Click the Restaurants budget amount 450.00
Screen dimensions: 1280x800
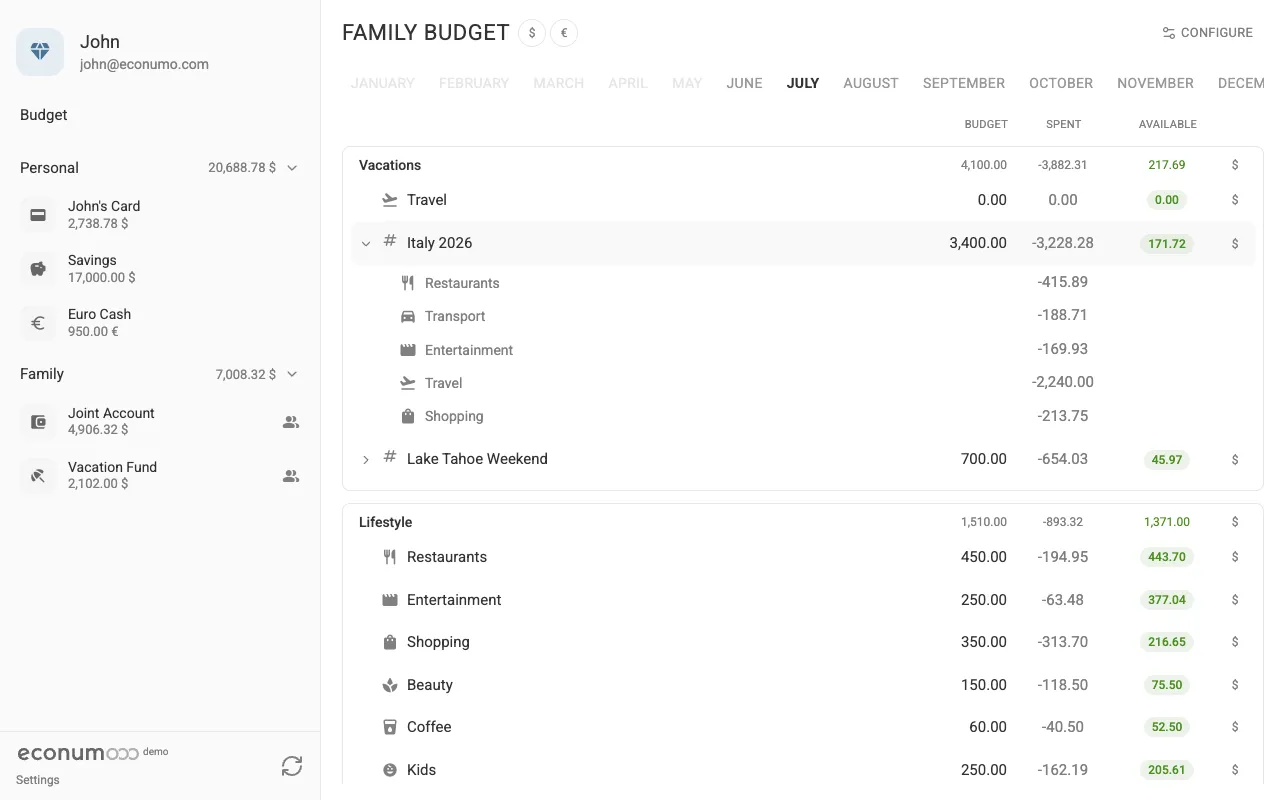click(x=984, y=557)
